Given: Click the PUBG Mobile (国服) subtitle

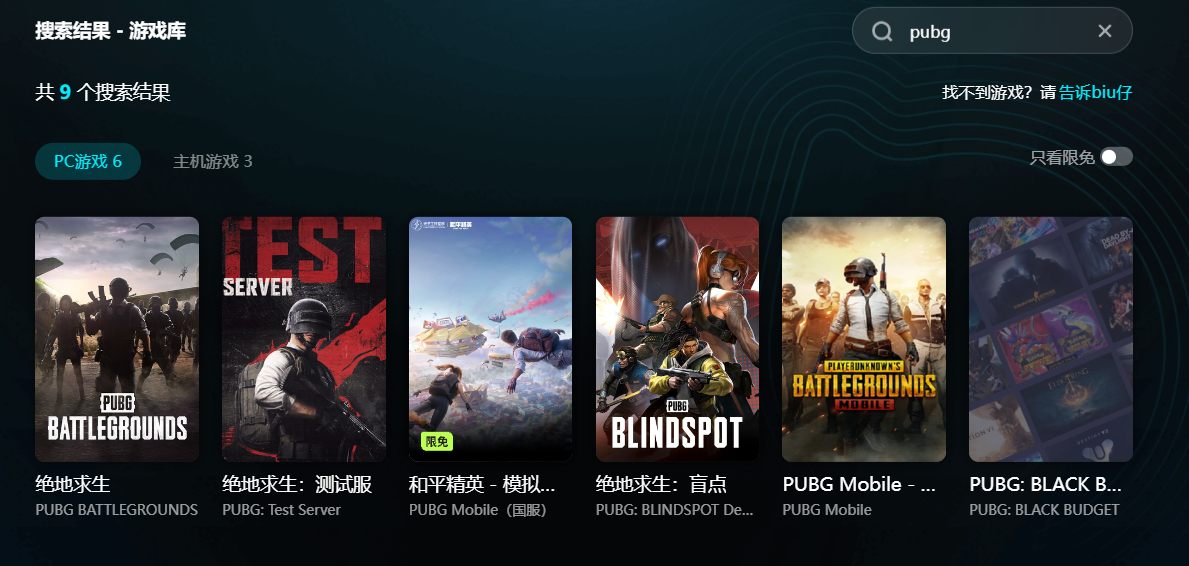Looking at the screenshot, I should point(478,510).
